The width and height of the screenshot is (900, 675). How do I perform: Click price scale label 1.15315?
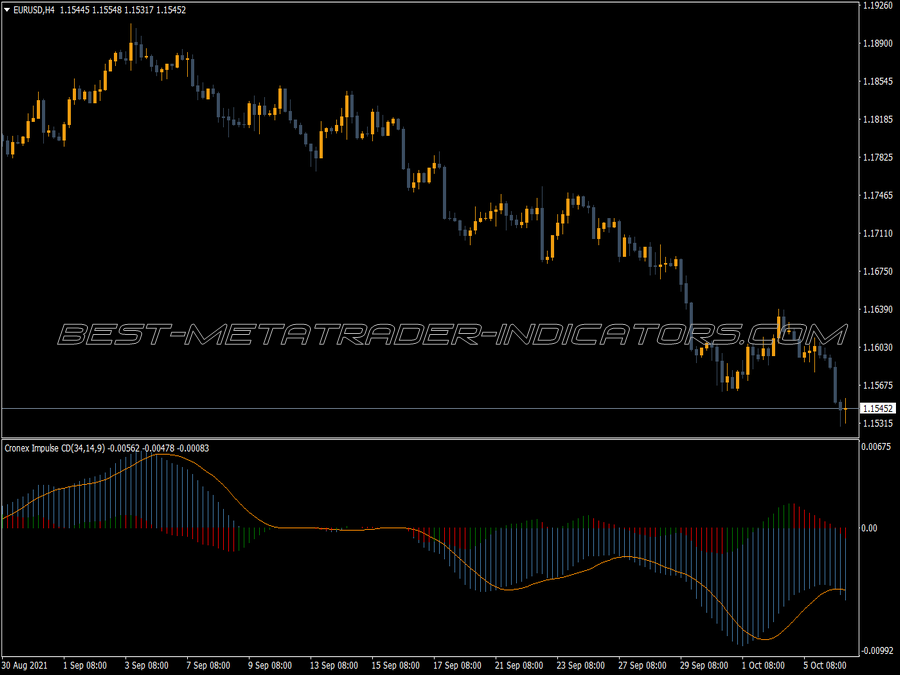click(878, 424)
